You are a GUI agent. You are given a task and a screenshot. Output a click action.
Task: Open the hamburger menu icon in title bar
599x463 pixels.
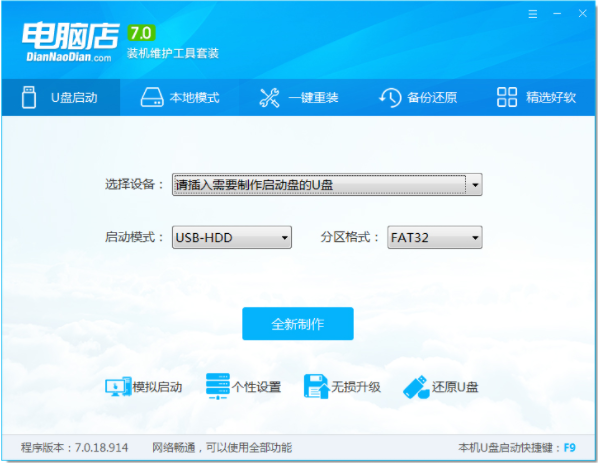pos(533,15)
